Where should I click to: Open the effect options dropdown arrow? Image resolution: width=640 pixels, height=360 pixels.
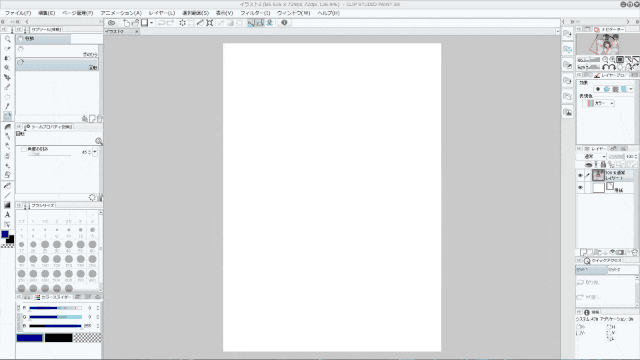click(631, 89)
